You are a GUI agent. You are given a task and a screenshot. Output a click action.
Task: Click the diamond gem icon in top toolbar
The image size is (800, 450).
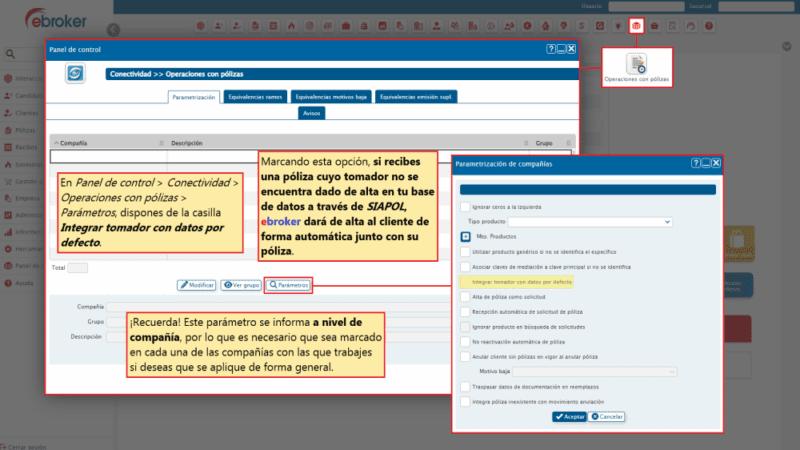tap(564, 26)
